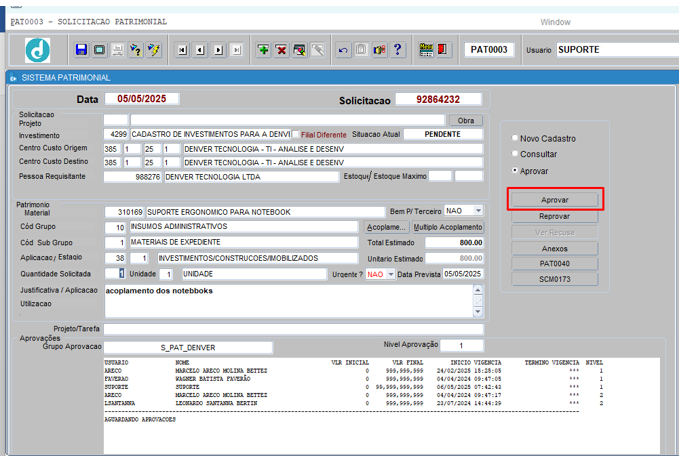Click the blue floppy disk Save icon
684x459 pixels.
(x=81, y=50)
